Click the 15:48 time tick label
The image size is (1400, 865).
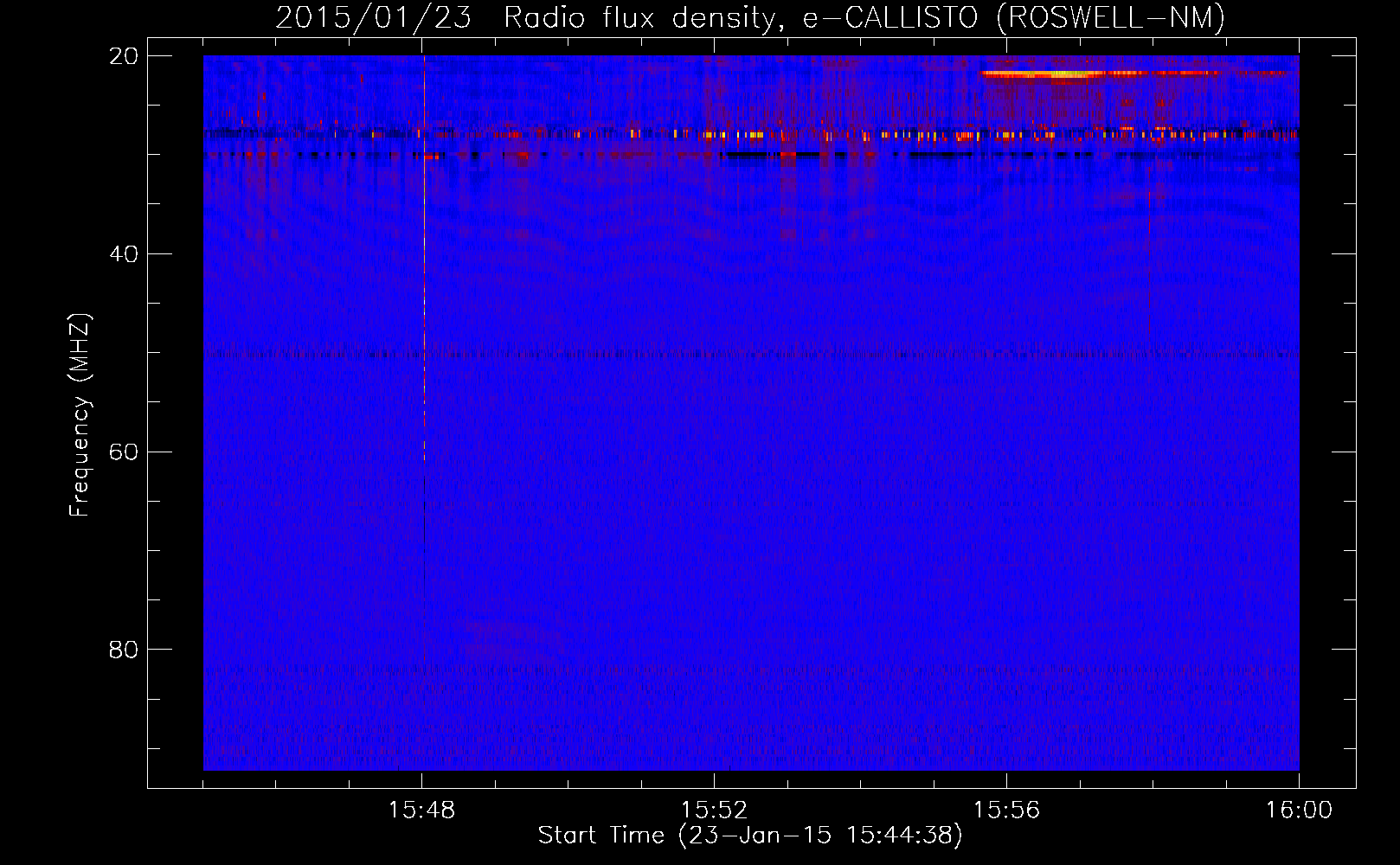click(x=421, y=811)
